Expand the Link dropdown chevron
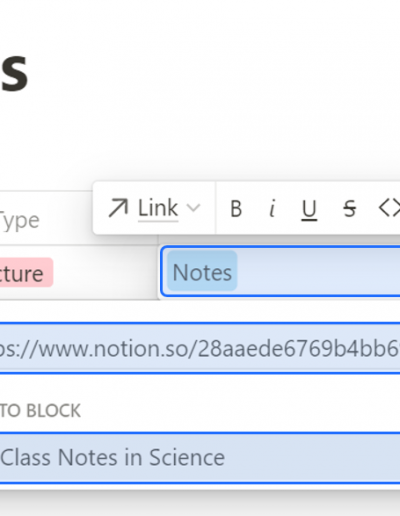 (193, 208)
